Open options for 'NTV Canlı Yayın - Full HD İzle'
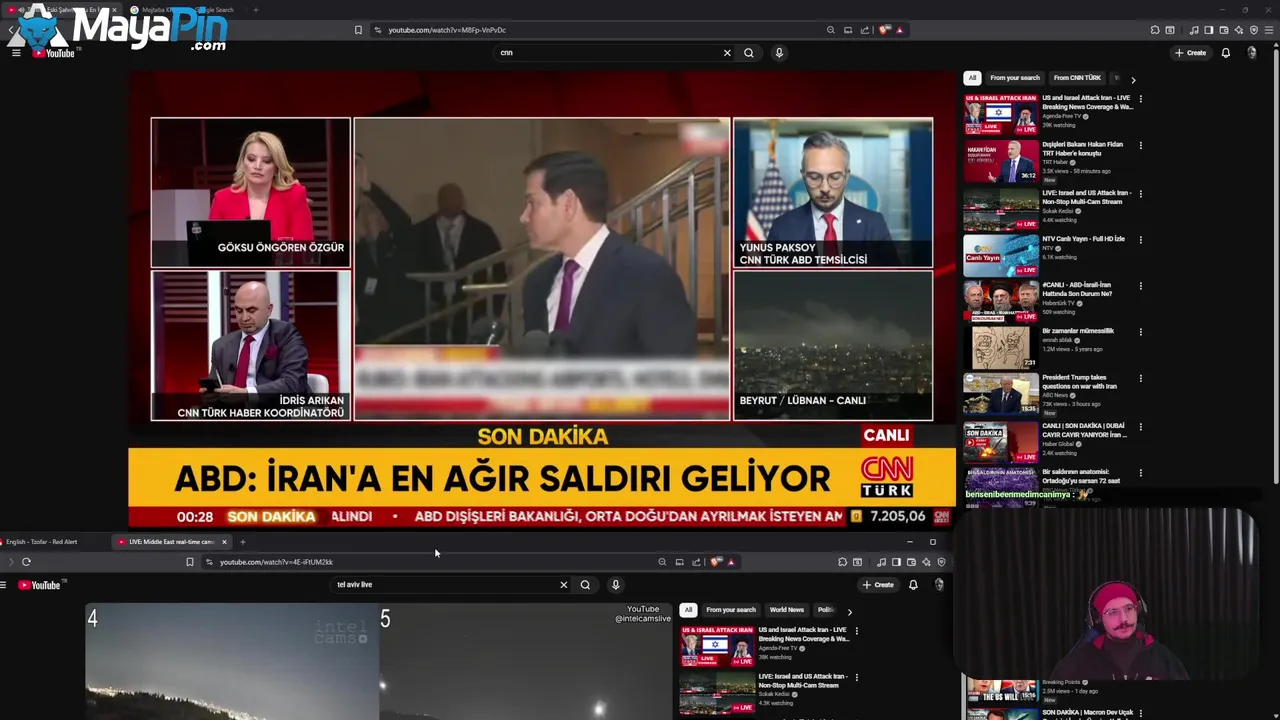Viewport: 1280px width, 720px height. coord(1140,240)
